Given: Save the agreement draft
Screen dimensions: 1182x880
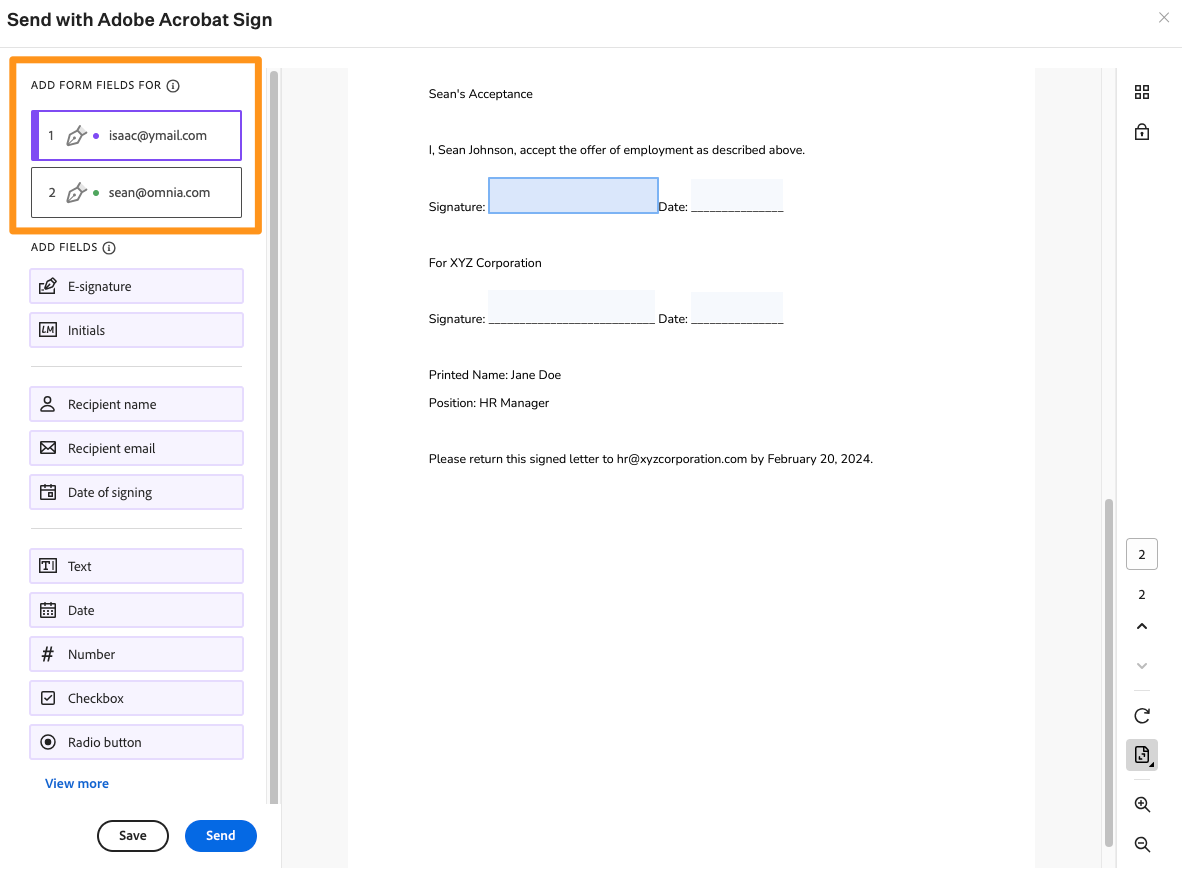Looking at the screenshot, I should (133, 836).
